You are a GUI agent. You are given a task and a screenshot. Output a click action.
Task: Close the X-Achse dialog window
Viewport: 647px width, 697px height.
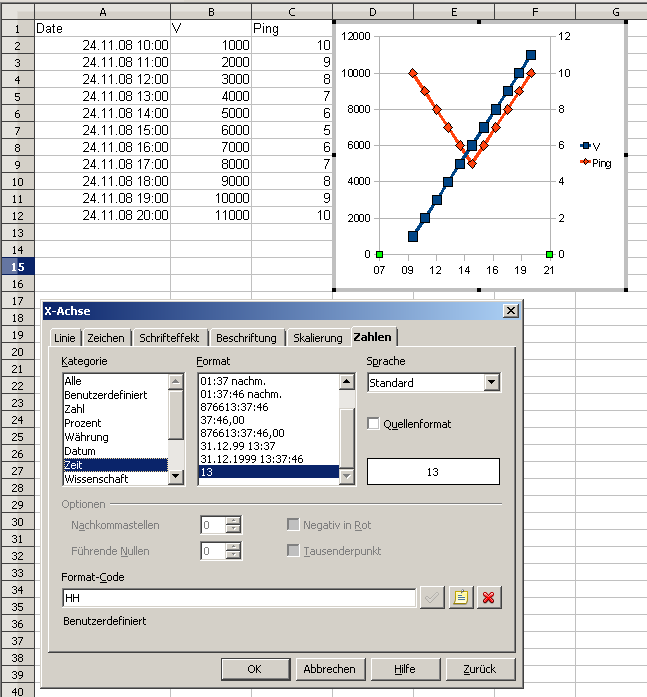(511, 311)
